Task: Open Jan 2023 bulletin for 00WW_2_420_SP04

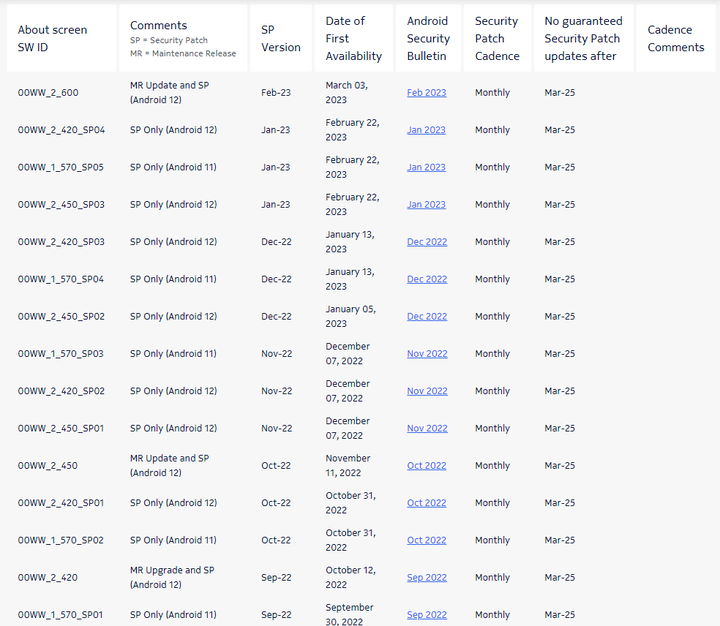Action: tap(426, 130)
